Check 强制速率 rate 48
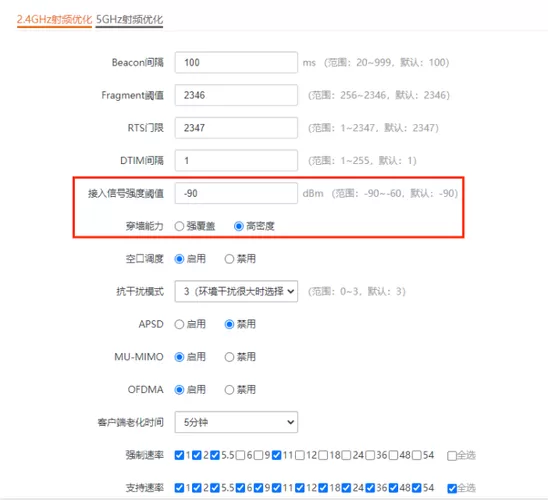Image resolution: width=548 pixels, height=500 pixels. (x=394, y=455)
